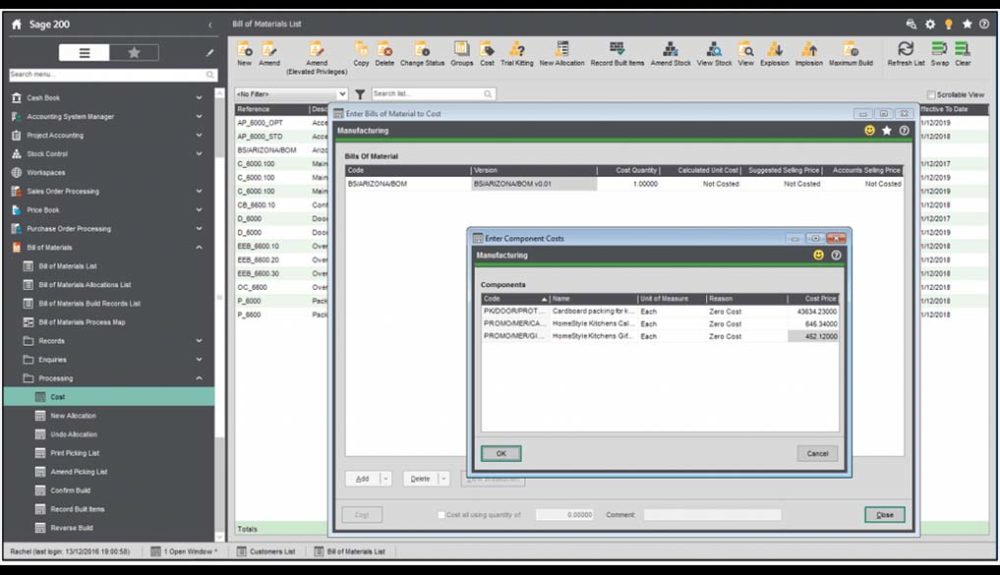Viewport: 1000px width, 575px height.
Task: Click the Swap toolbar icon
Action: pos(939,54)
